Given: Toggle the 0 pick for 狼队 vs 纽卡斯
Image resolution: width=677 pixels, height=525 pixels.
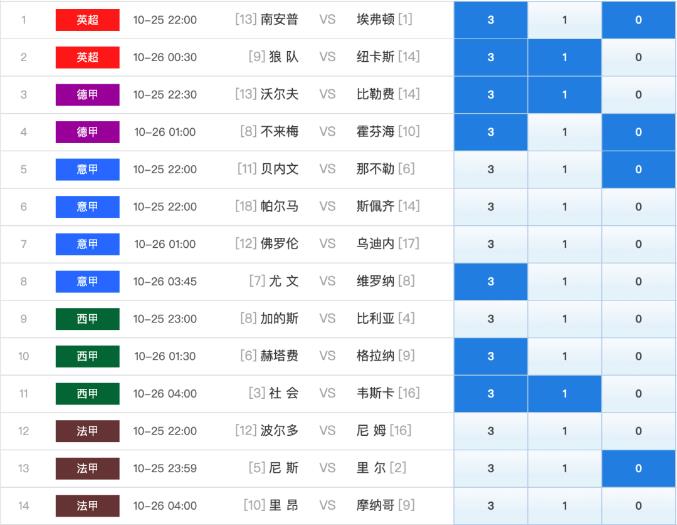Looking at the screenshot, I should (638, 57).
